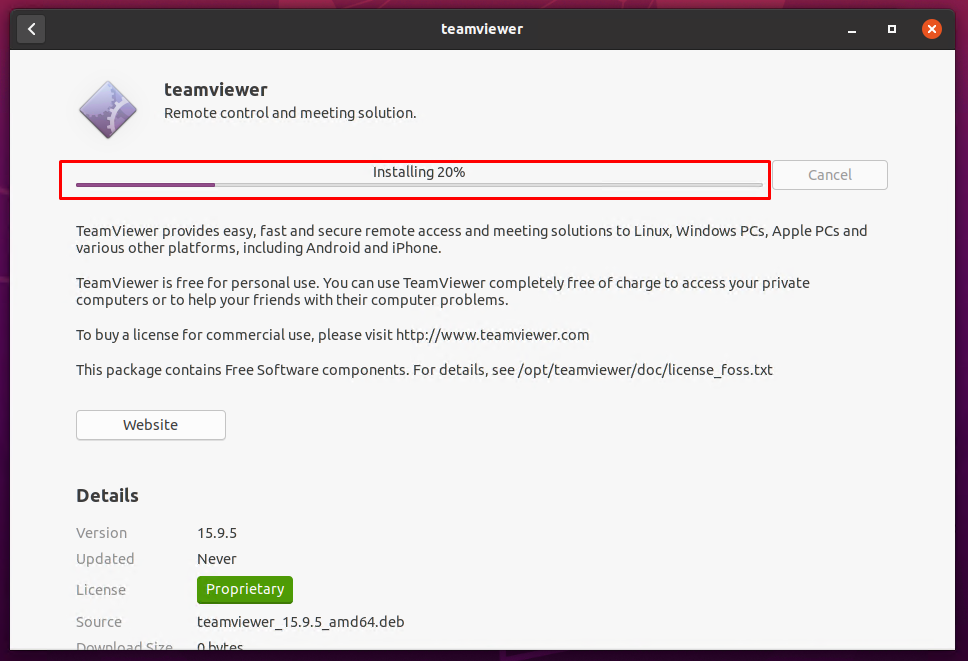Image resolution: width=968 pixels, height=661 pixels.
Task: Click the license_foss.txt path paragraph
Action: point(424,370)
